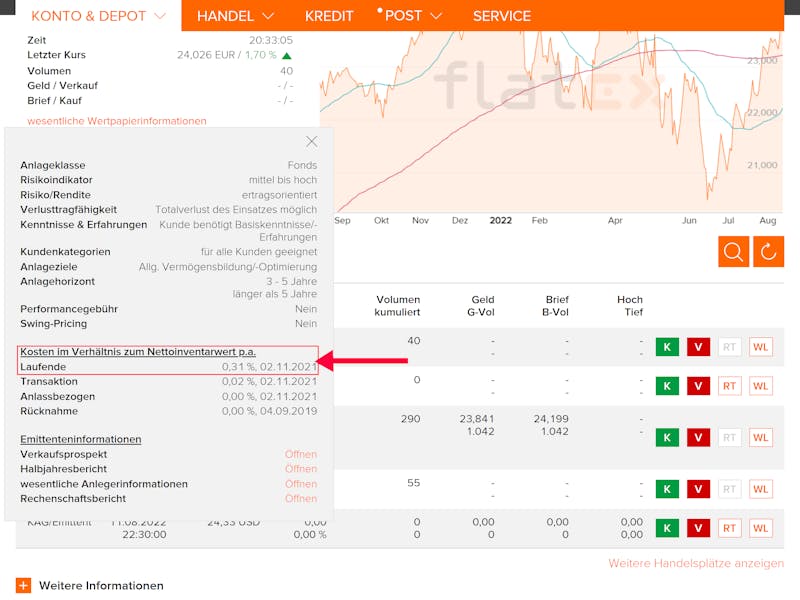This screenshot has height=600, width=800.
Task: Click the Performancegebühr row value Nein
Action: [x=306, y=309]
